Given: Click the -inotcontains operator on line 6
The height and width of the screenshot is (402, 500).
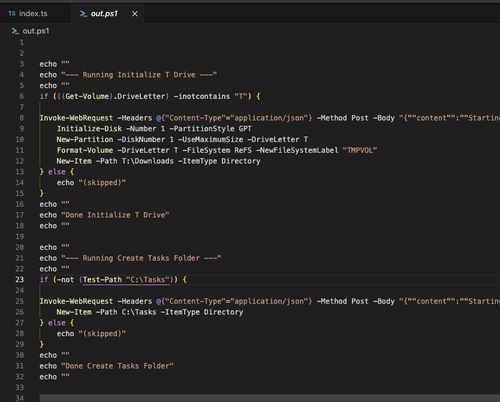Looking at the screenshot, I should point(202,97).
